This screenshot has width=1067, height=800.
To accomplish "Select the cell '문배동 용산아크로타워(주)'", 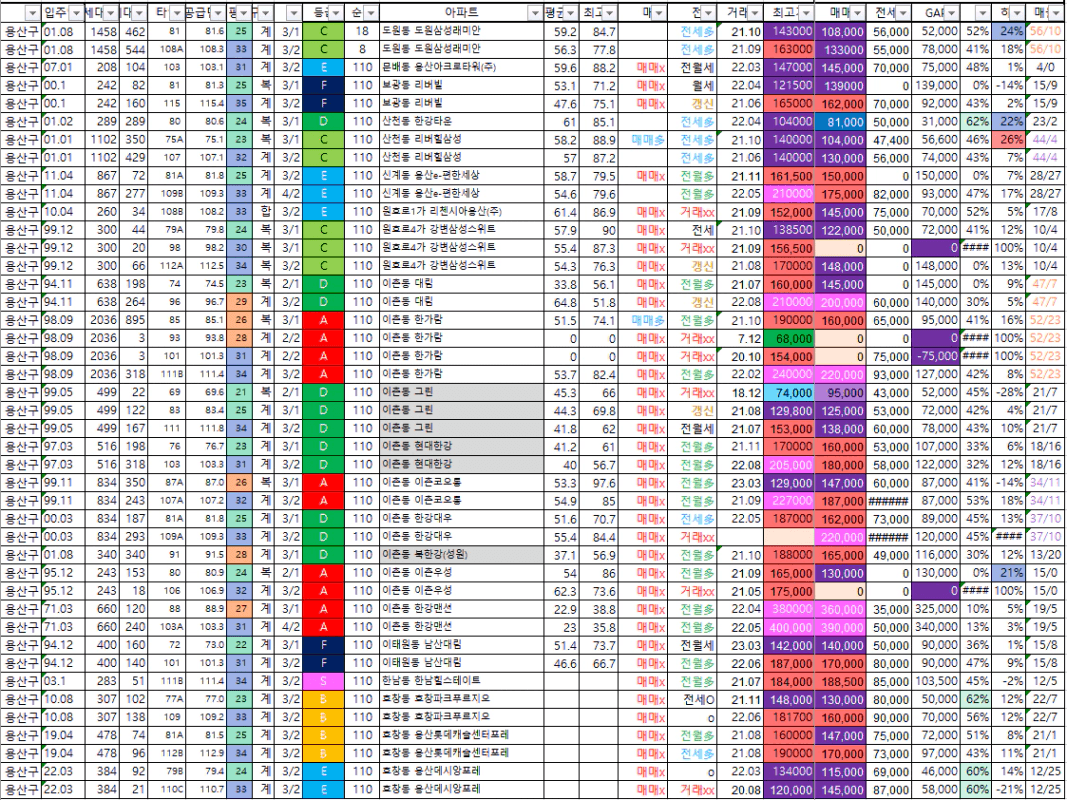I will coord(461,67).
